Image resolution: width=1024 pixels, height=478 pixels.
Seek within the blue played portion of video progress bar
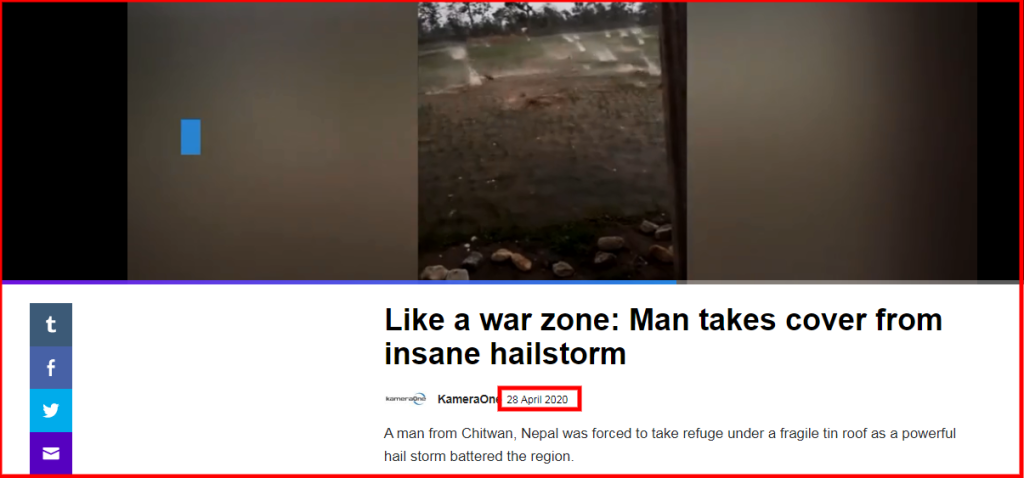tap(340, 282)
